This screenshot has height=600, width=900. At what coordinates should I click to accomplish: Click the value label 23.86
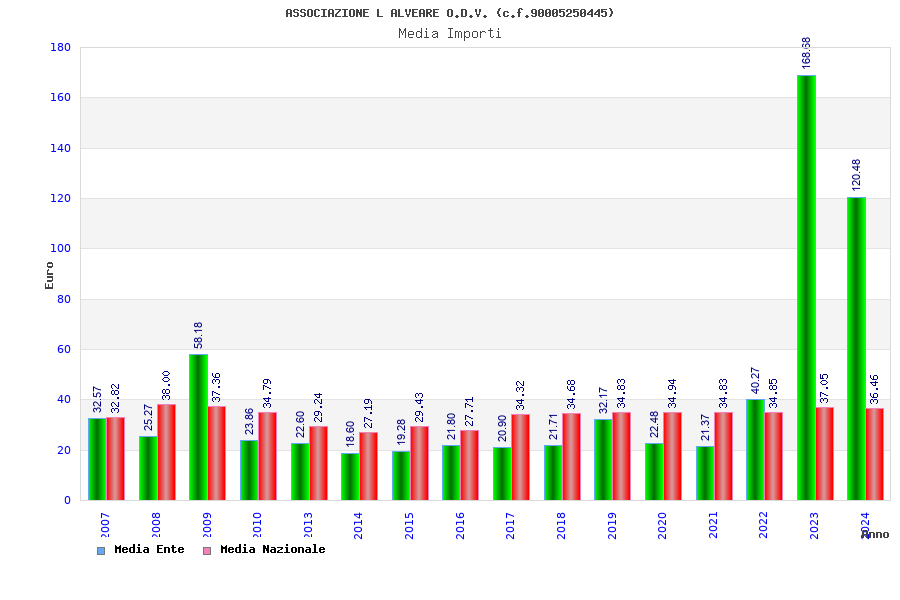[249, 421]
